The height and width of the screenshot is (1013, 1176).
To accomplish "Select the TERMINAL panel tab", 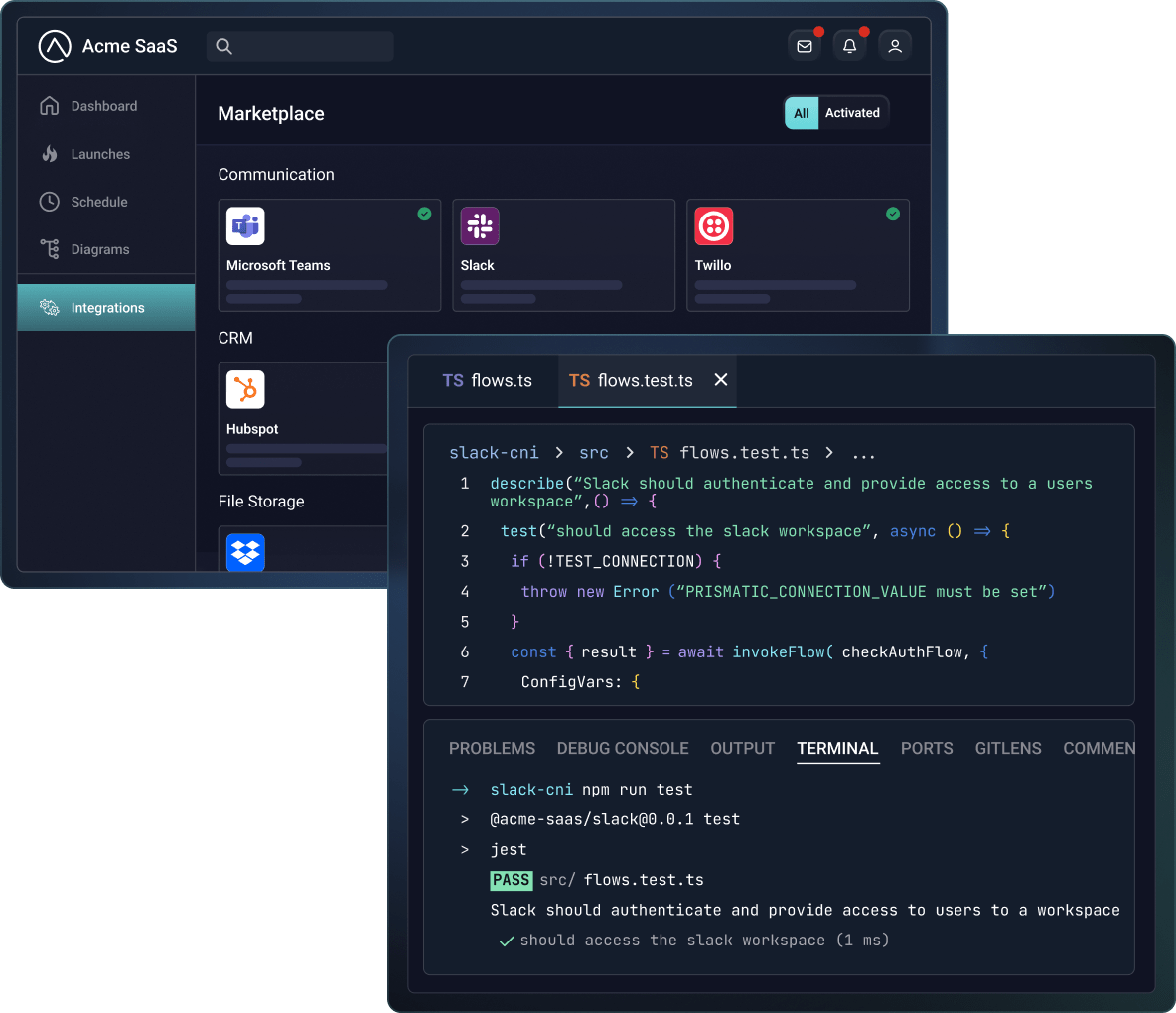I will (x=837, y=748).
